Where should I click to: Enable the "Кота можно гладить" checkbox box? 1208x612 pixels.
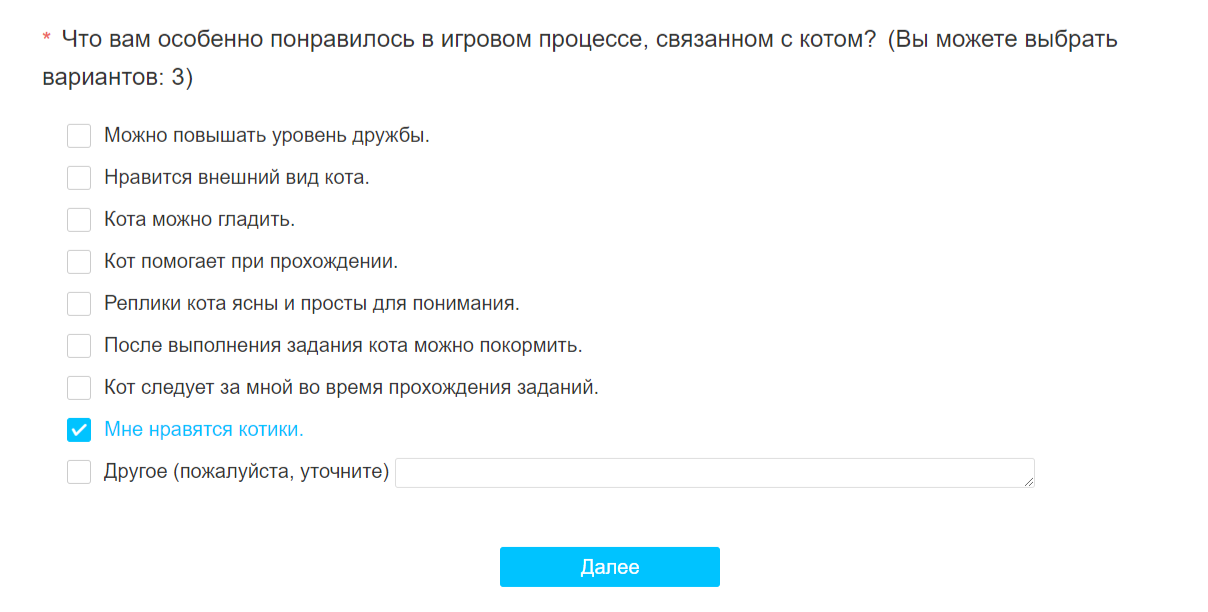[x=79, y=220]
